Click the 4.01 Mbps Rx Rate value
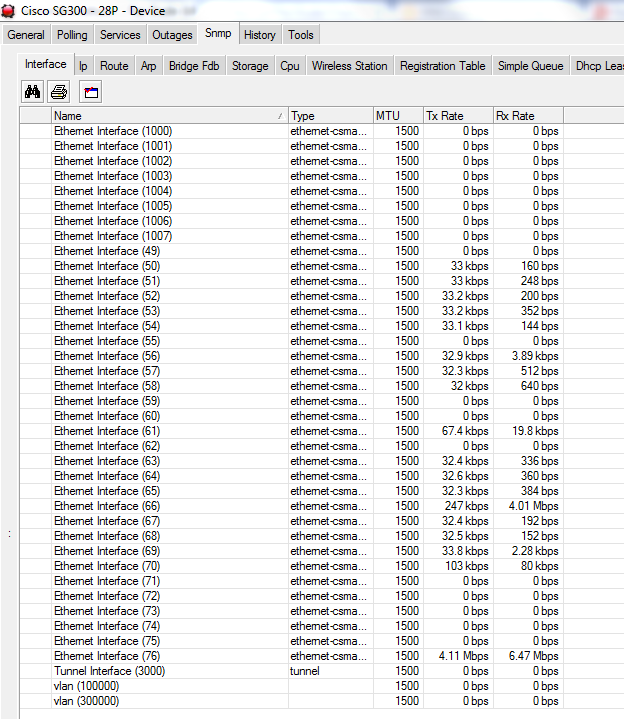 tap(534, 506)
